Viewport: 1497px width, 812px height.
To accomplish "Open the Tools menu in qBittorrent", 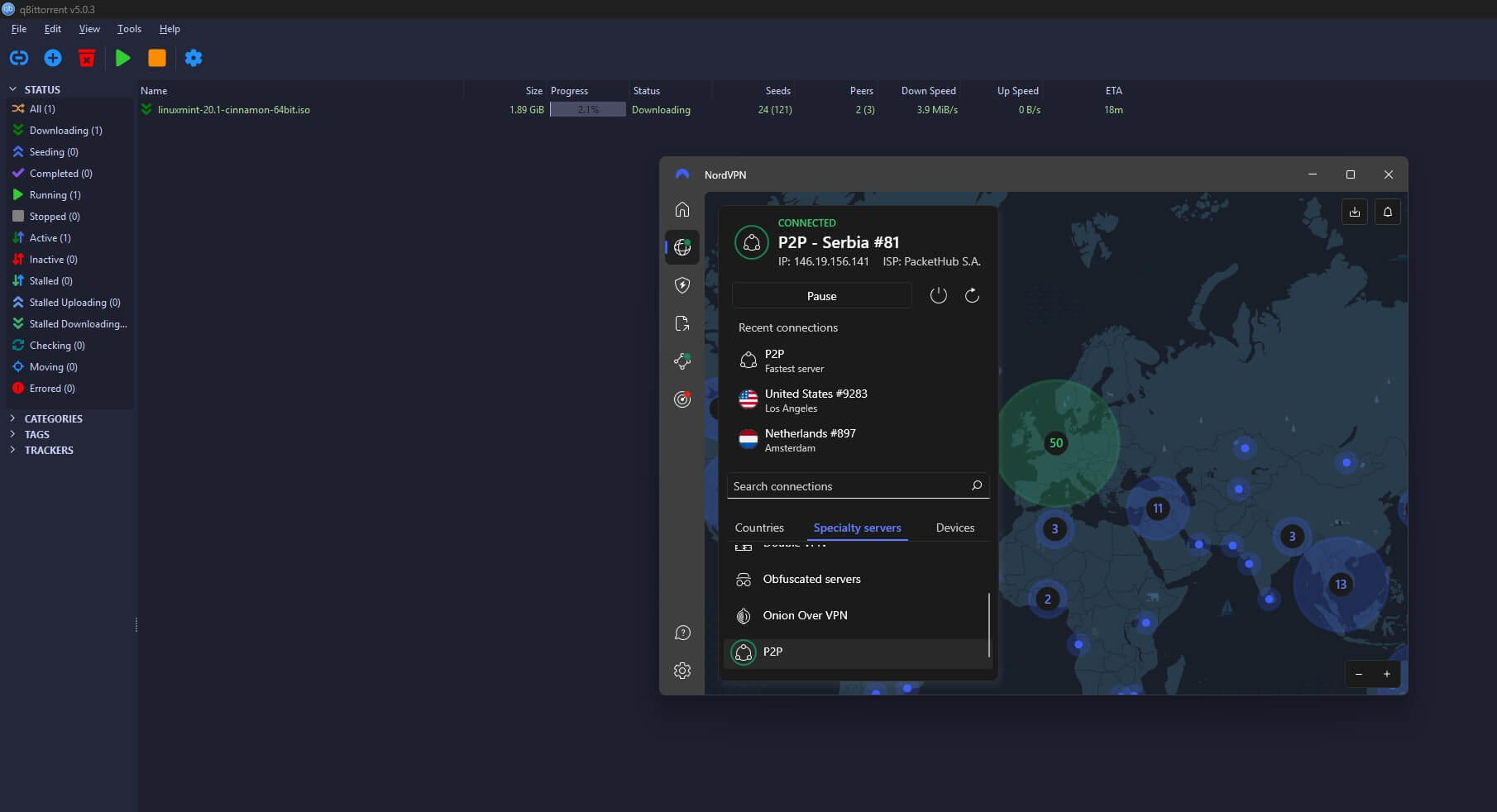I will (x=129, y=29).
